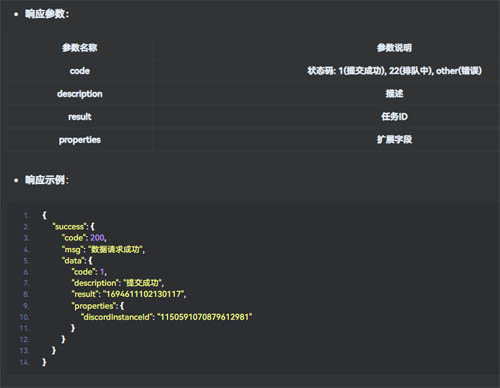Click the 响应示例 heading
500x388 pixels.
pos(47,180)
